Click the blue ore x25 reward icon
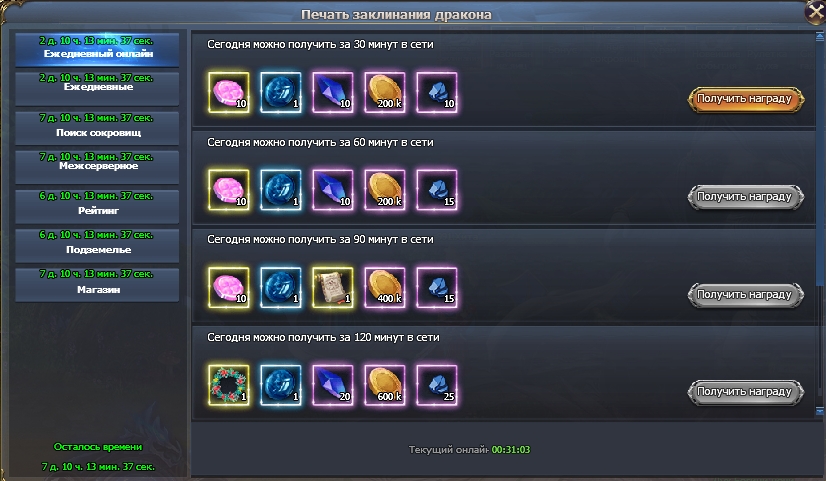The height and width of the screenshot is (481, 826). pyautogui.click(x=437, y=385)
